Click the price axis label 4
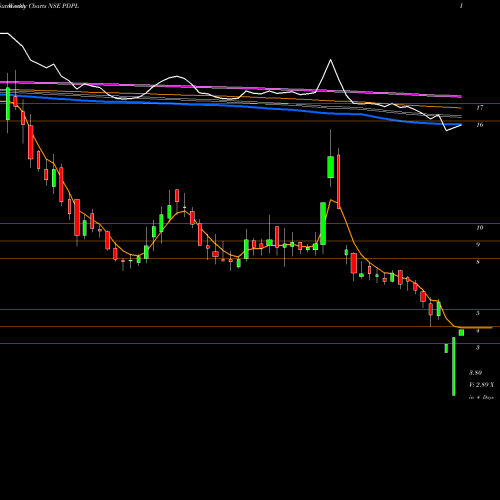This screenshot has width=500, height=500. (x=478, y=331)
